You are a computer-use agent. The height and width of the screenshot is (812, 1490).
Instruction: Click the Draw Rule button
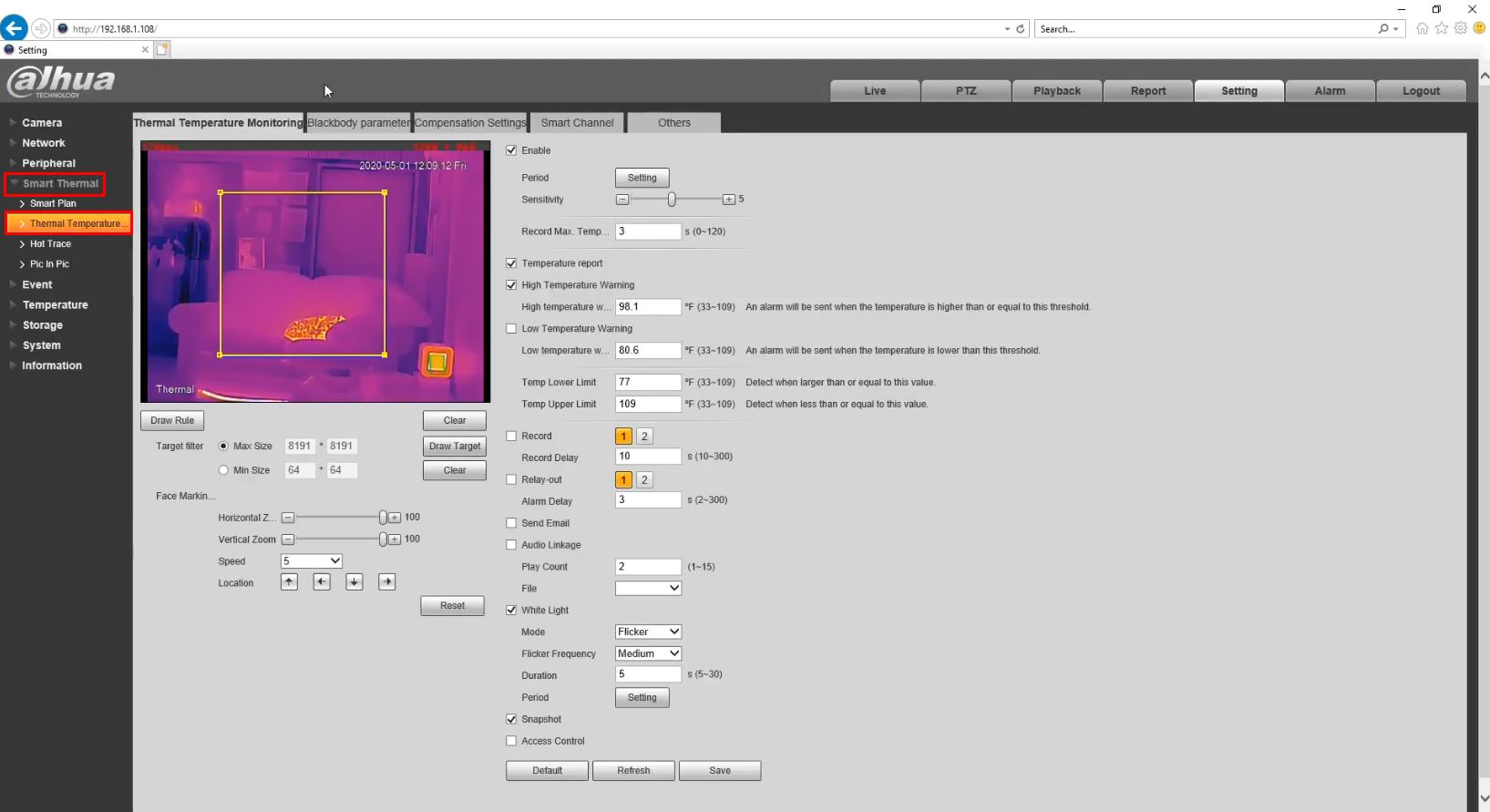(x=172, y=421)
